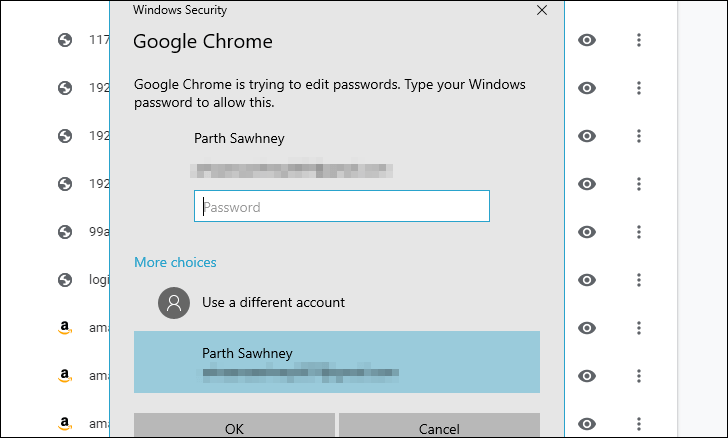Toggle password visibility for the logi entry
The width and height of the screenshot is (728, 438).
coord(587,280)
